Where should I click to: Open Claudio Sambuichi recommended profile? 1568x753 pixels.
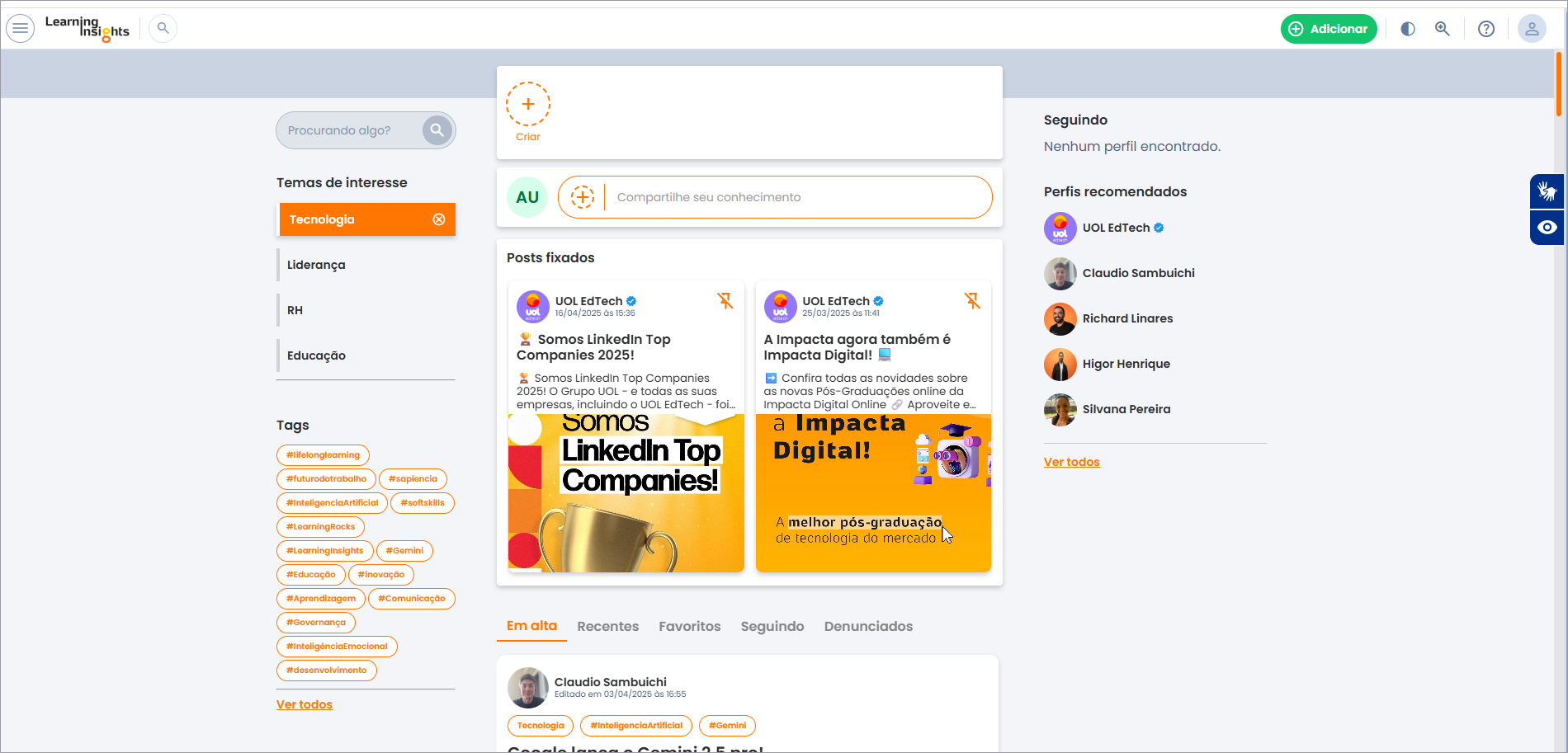tap(1119, 274)
